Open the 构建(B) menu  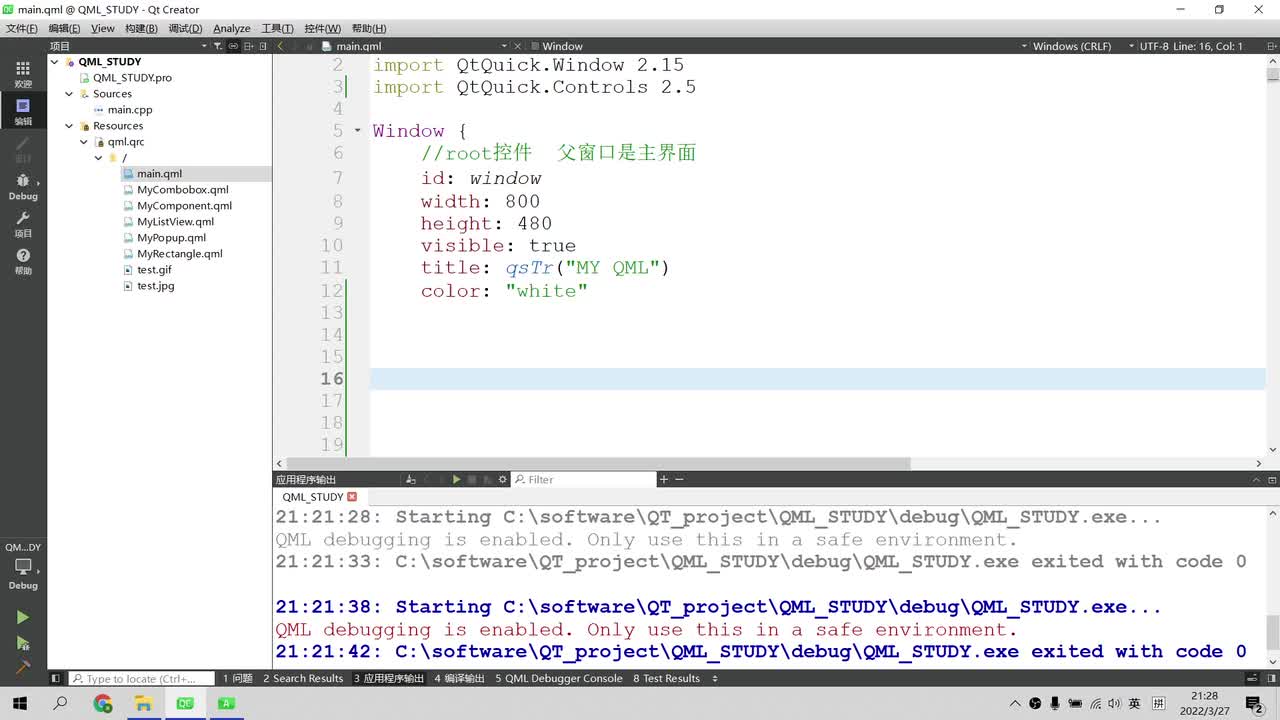(x=142, y=29)
